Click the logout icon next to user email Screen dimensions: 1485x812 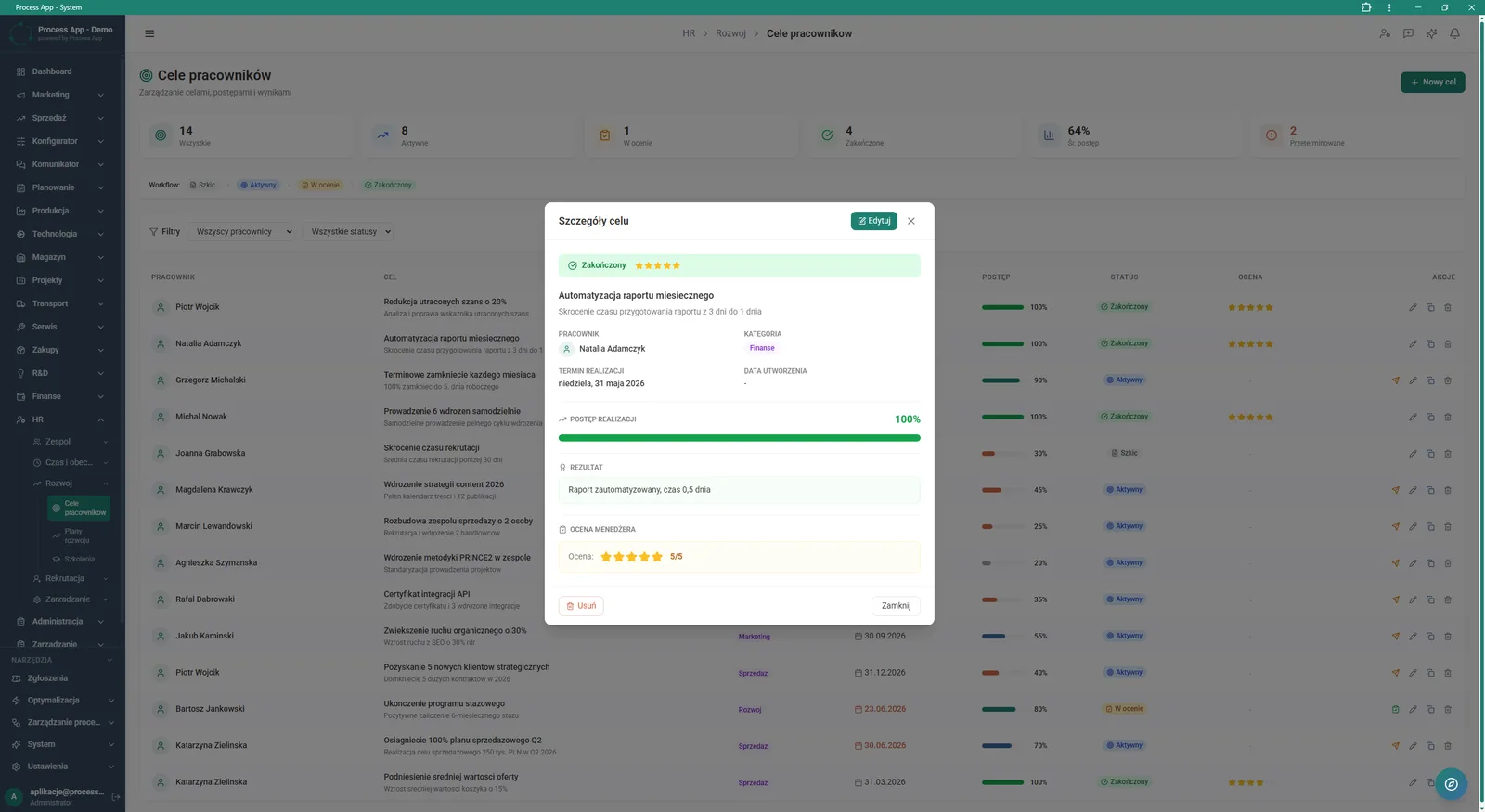coord(116,796)
